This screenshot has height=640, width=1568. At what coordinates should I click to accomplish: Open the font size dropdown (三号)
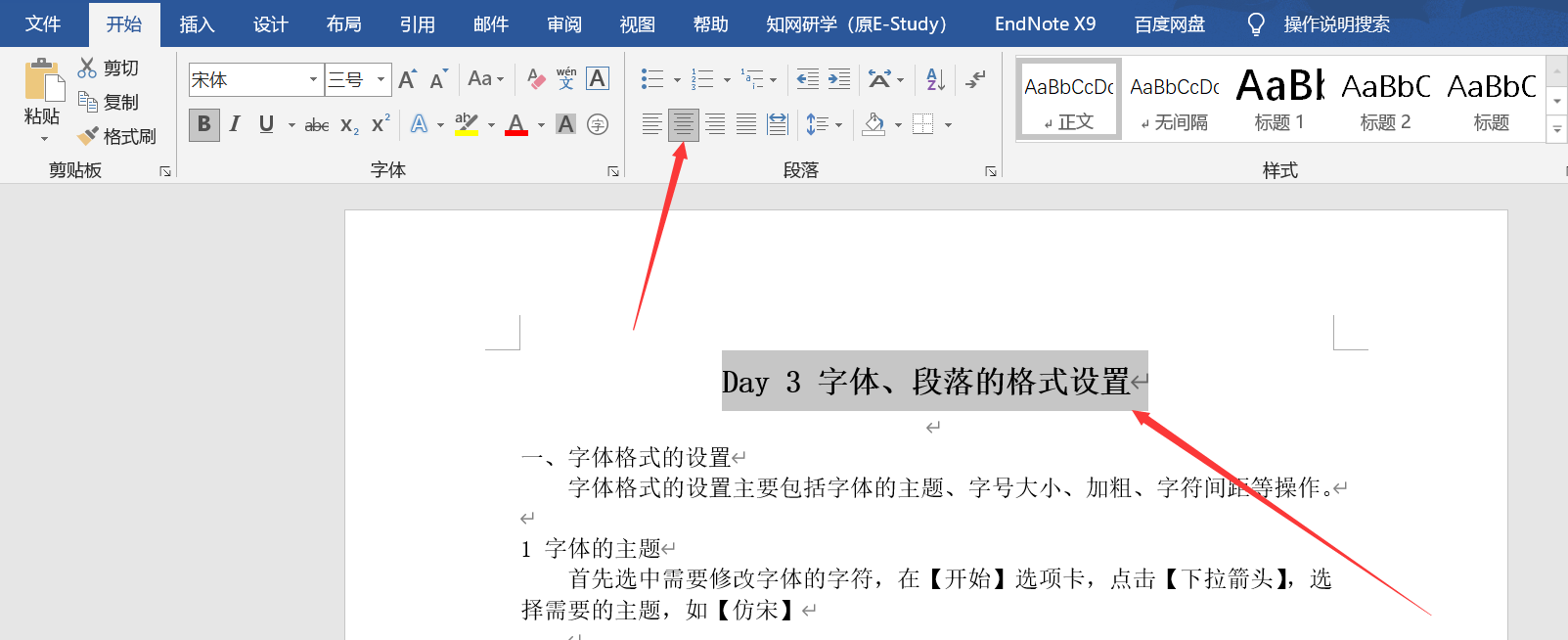pyautogui.click(x=381, y=80)
